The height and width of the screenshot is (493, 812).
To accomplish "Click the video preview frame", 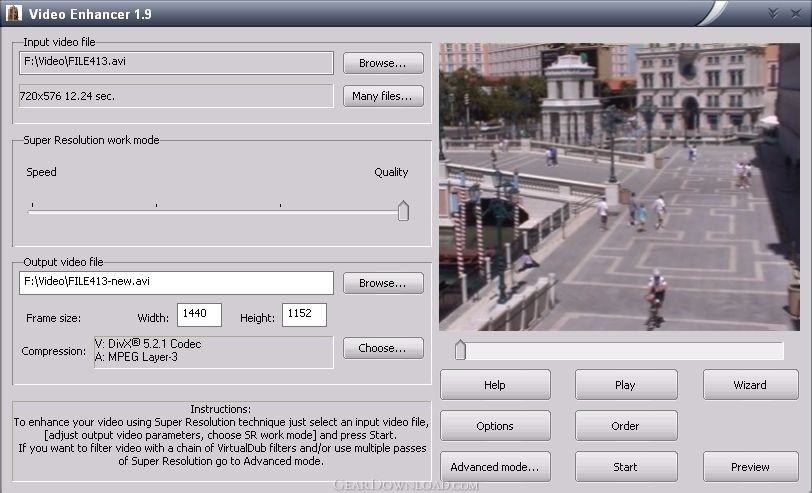I will [619, 187].
